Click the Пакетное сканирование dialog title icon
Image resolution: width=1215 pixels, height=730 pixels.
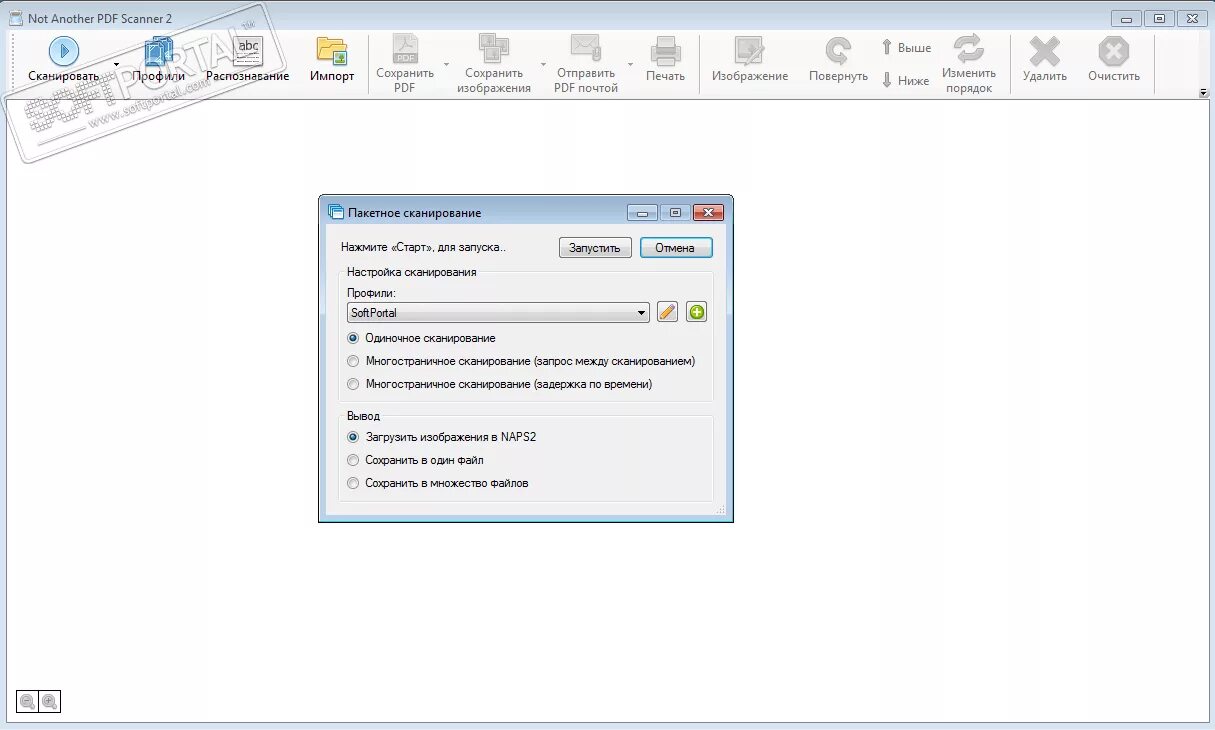(x=336, y=212)
